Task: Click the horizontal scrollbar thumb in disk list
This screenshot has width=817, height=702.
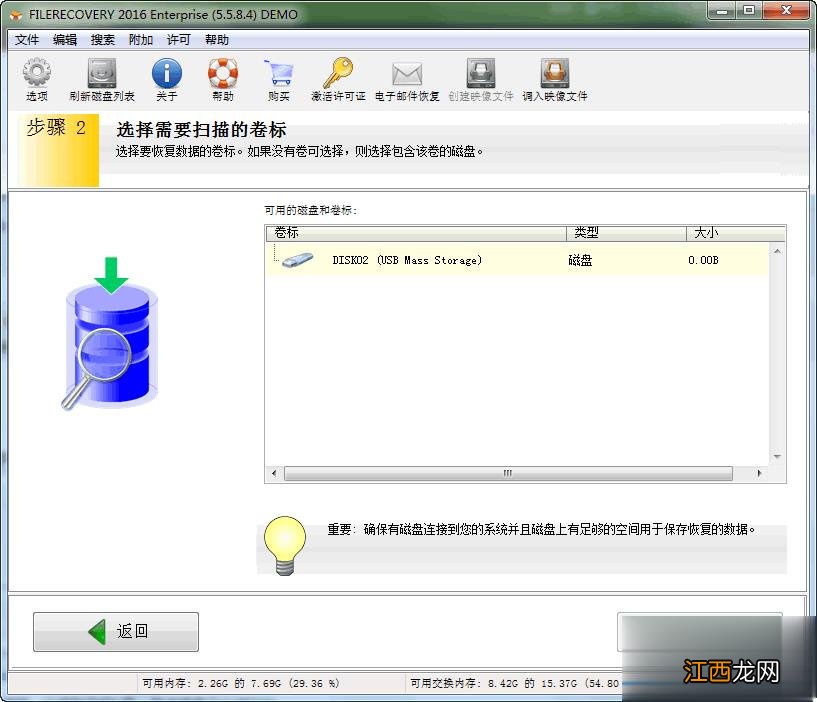Action: pyautogui.click(x=507, y=473)
